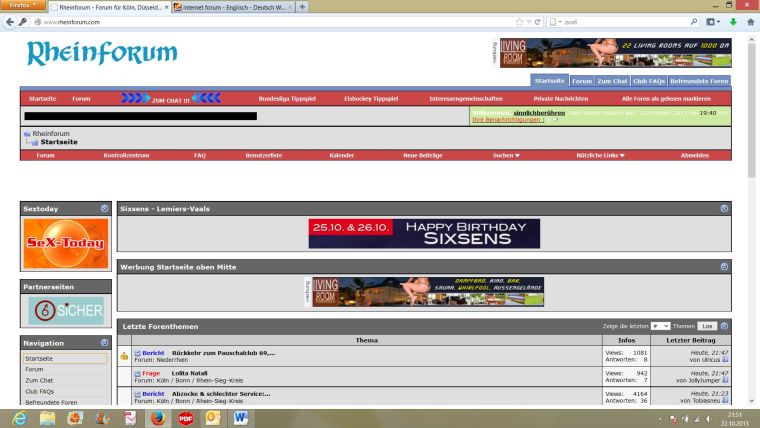Viewport: 760px width, 428px height.
Task: Open Eishockey Tippspiel link
Action: coord(371,99)
